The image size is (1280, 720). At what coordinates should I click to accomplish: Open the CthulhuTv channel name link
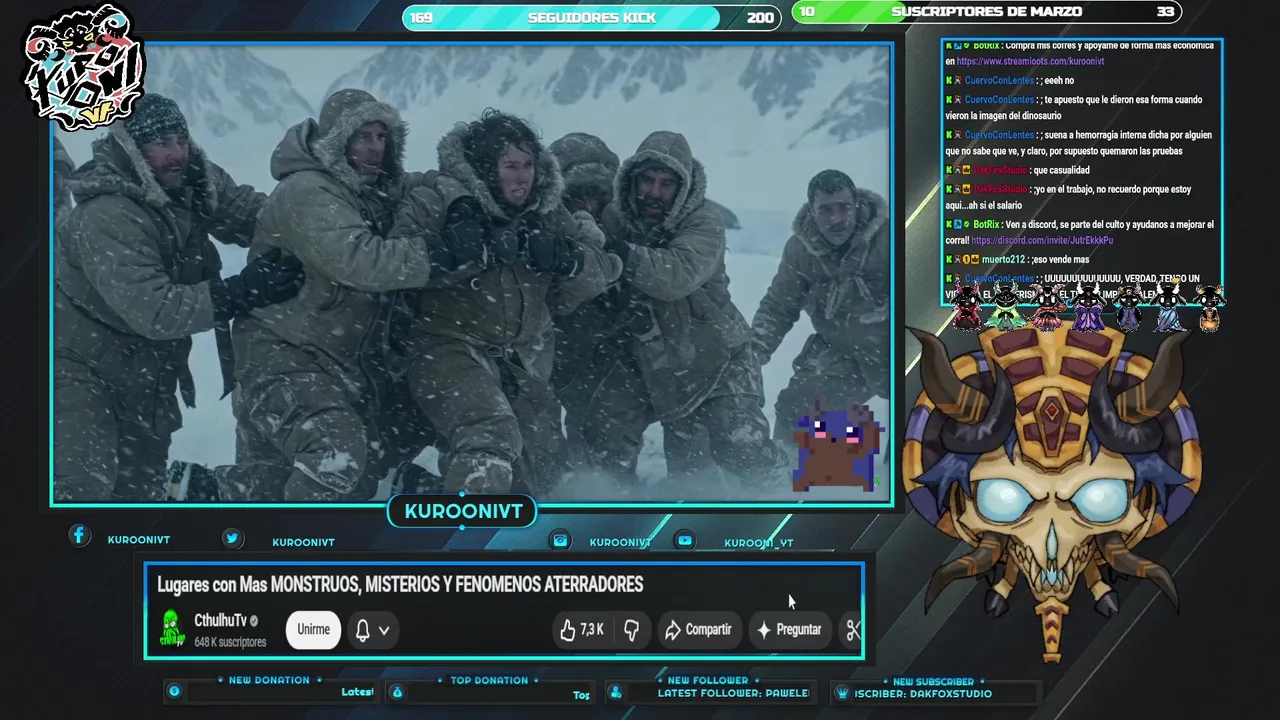[x=220, y=621]
